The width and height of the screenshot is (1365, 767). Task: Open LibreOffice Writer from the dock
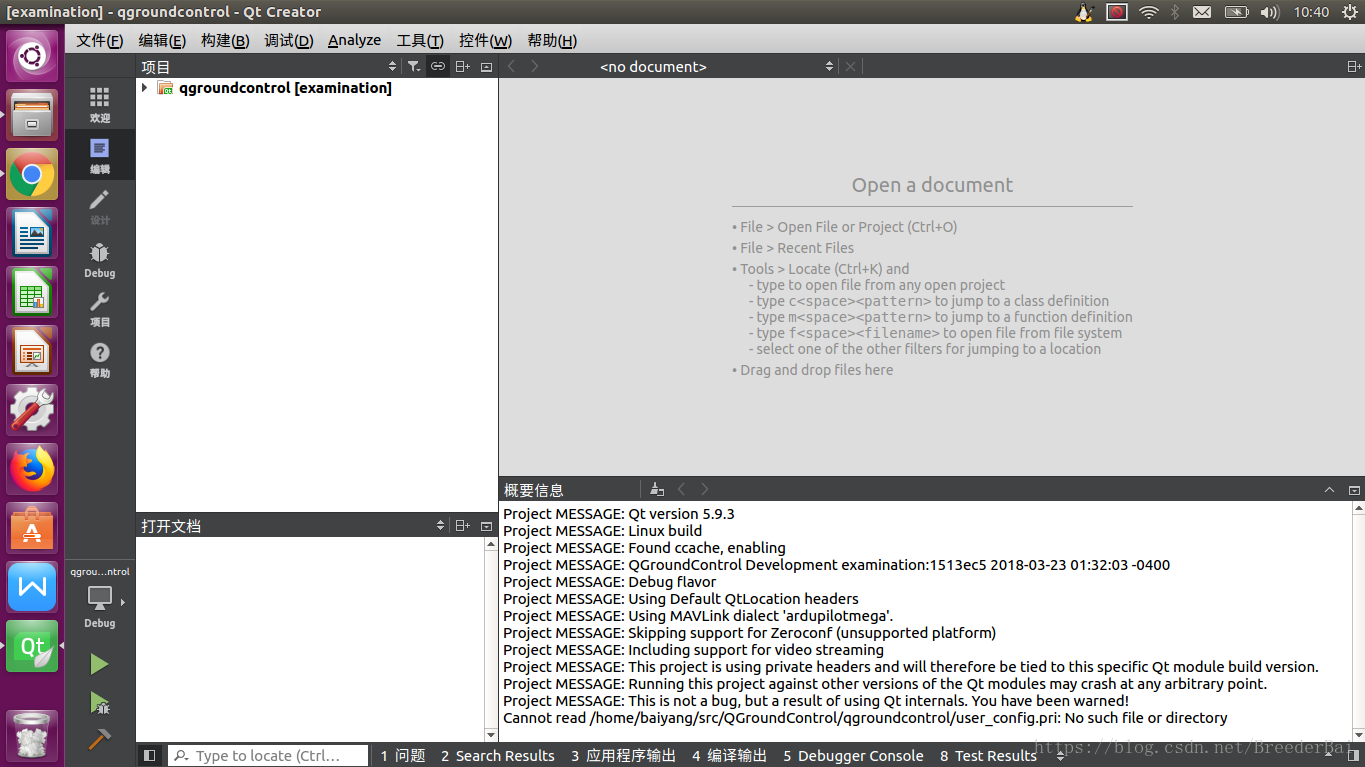pyautogui.click(x=33, y=234)
